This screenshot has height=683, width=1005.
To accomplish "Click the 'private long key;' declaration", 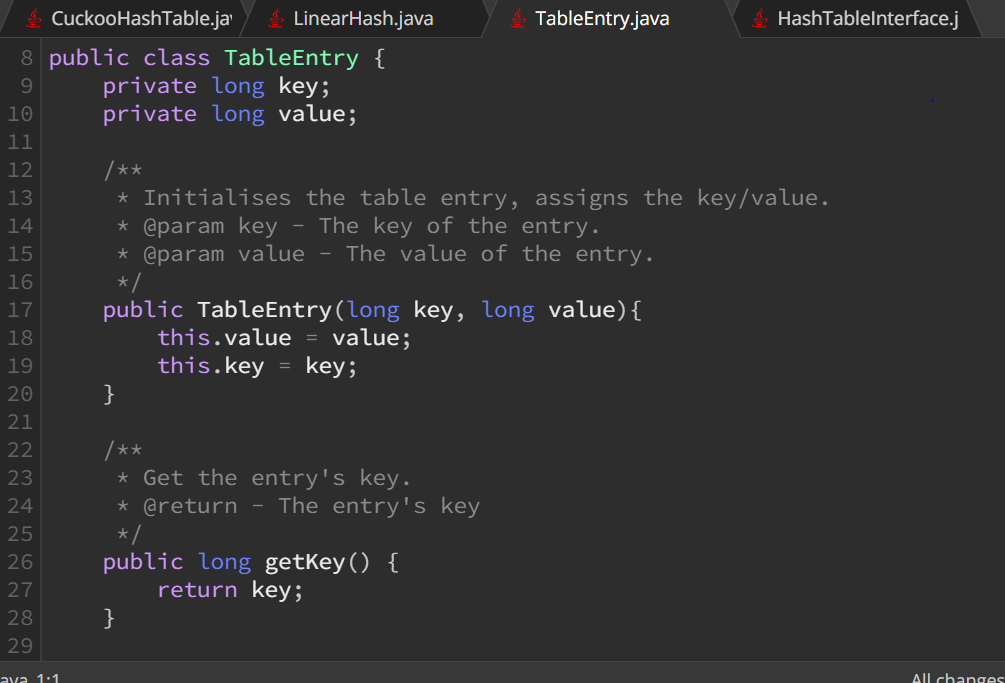I will [217, 86].
